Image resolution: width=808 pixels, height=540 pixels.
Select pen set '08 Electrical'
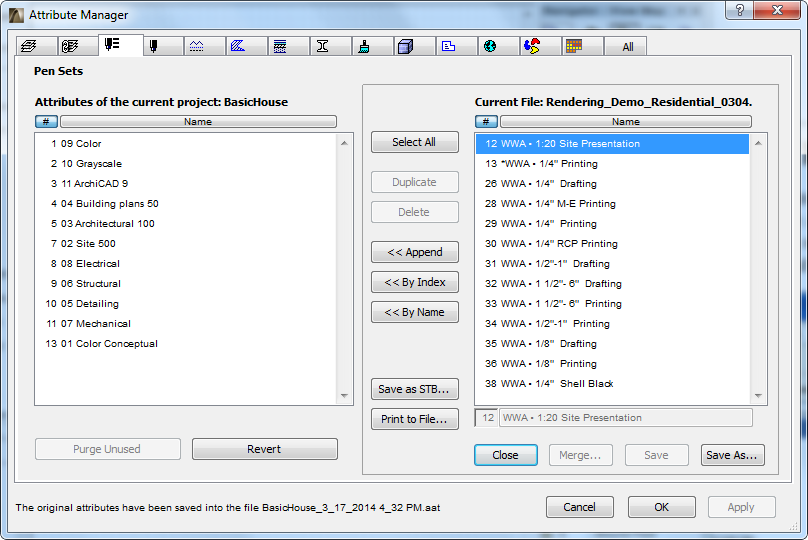186,264
